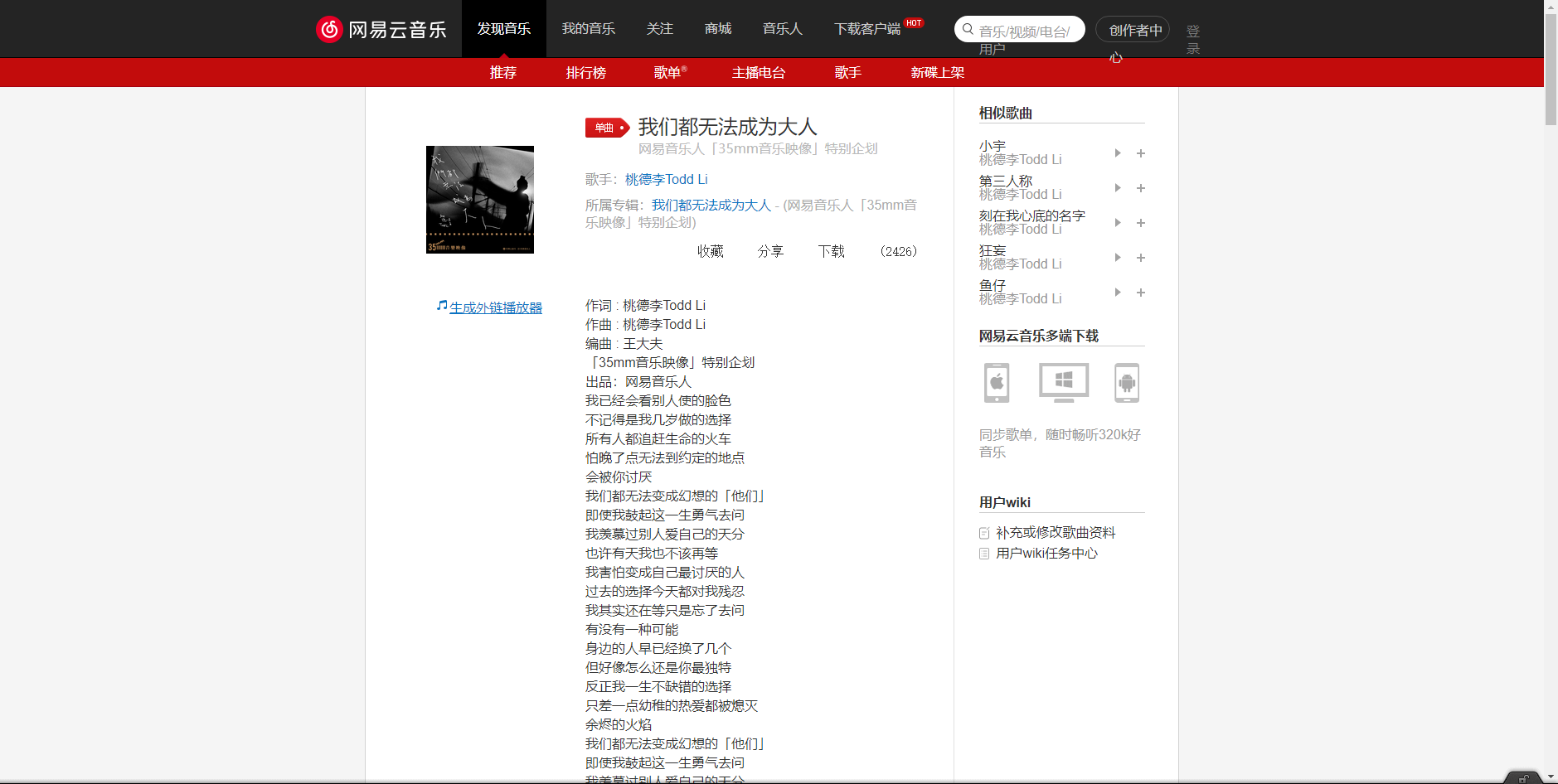Play 刻在我心底的名字 by 桃德李Todd Li
The height and width of the screenshot is (784, 1558).
coord(1117,223)
